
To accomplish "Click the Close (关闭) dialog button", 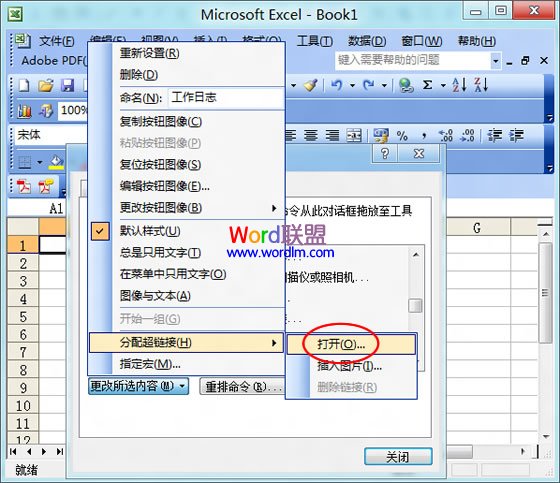I will [x=398, y=457].
